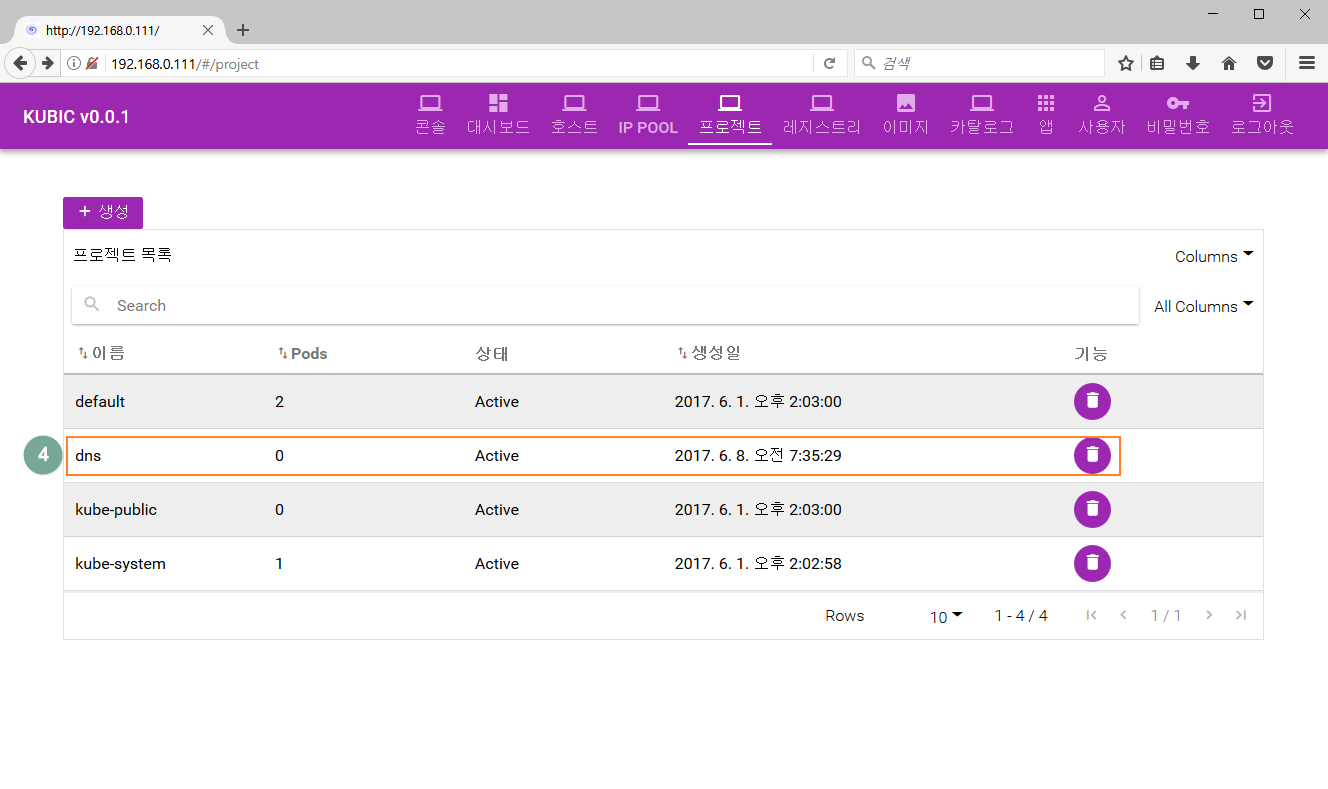Click the 상태 column header

[x=492, y=353]
